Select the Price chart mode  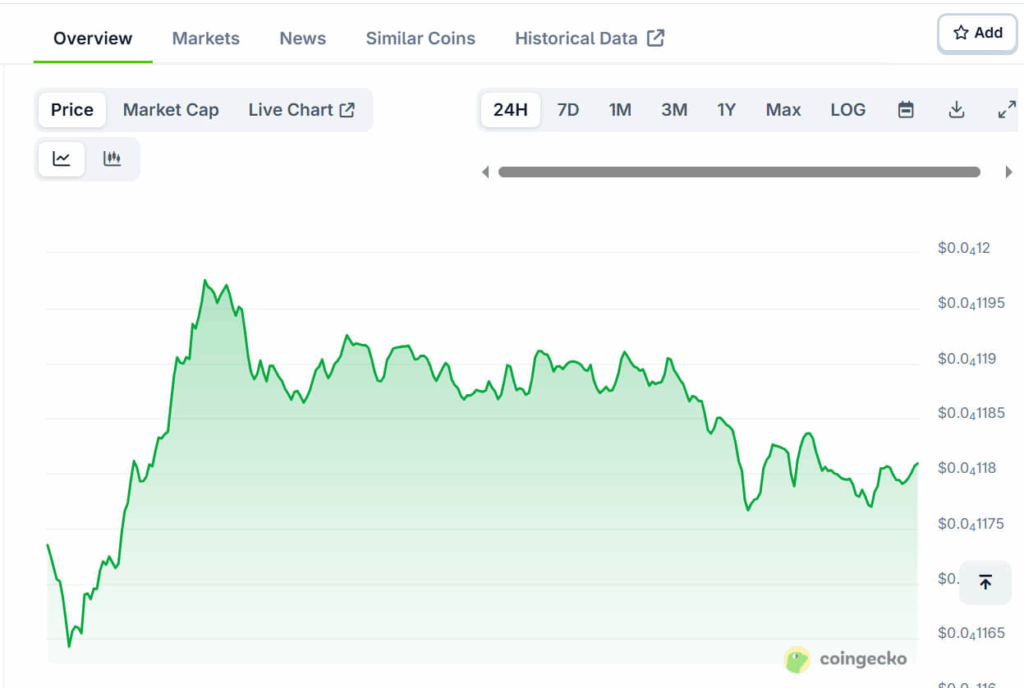(72, 110)
